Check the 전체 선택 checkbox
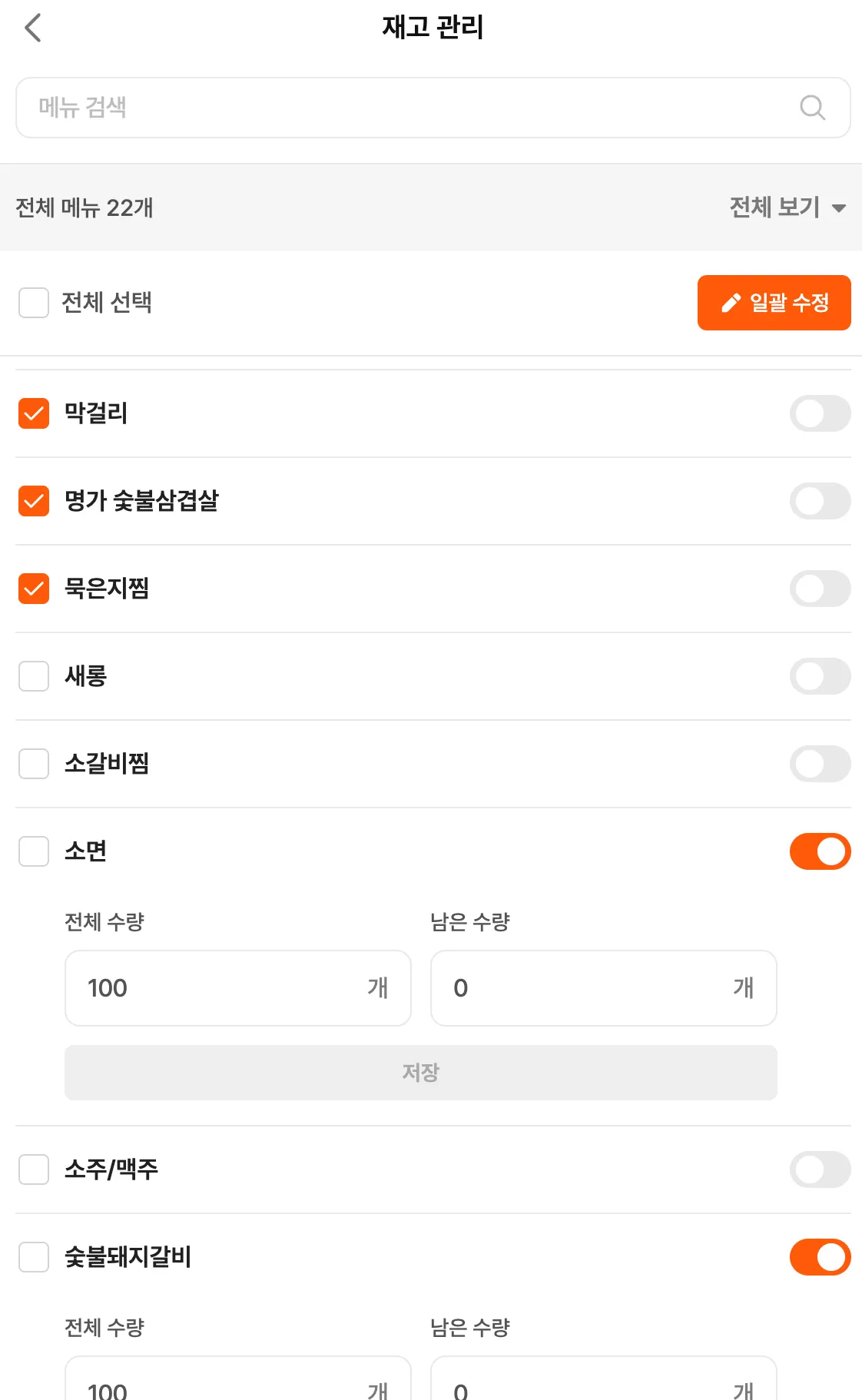 point(34,303)
